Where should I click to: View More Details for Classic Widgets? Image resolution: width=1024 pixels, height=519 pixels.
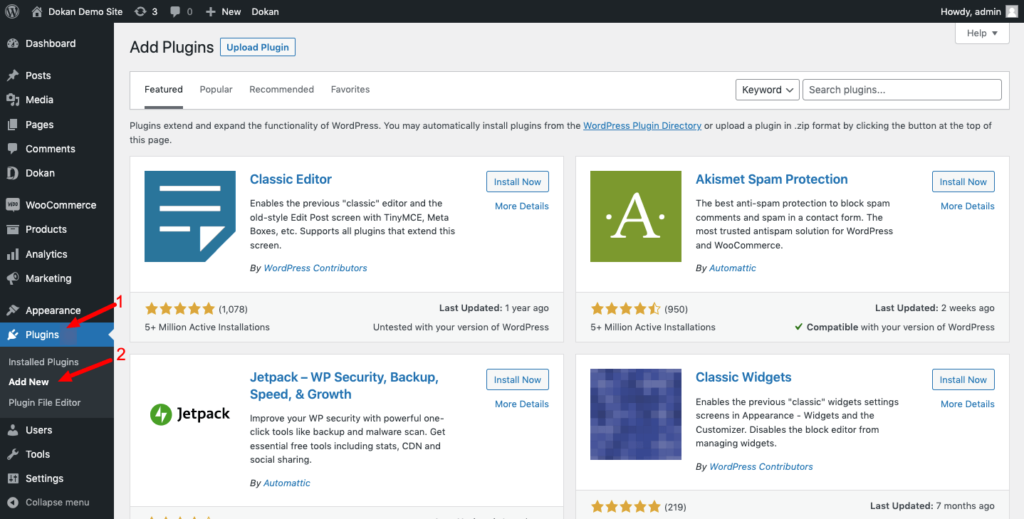[967, 404]
